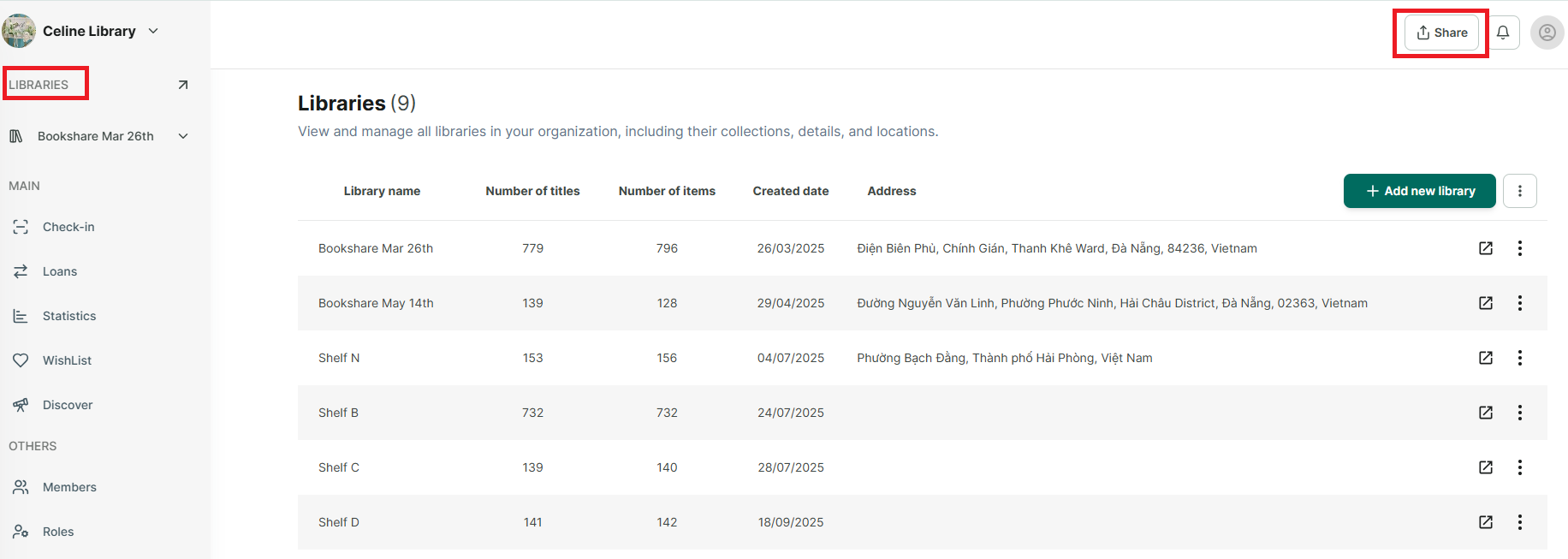Open Shelf N via external-link icon
This screenshot has width=1568, height=559.
tap(1486, 358)
